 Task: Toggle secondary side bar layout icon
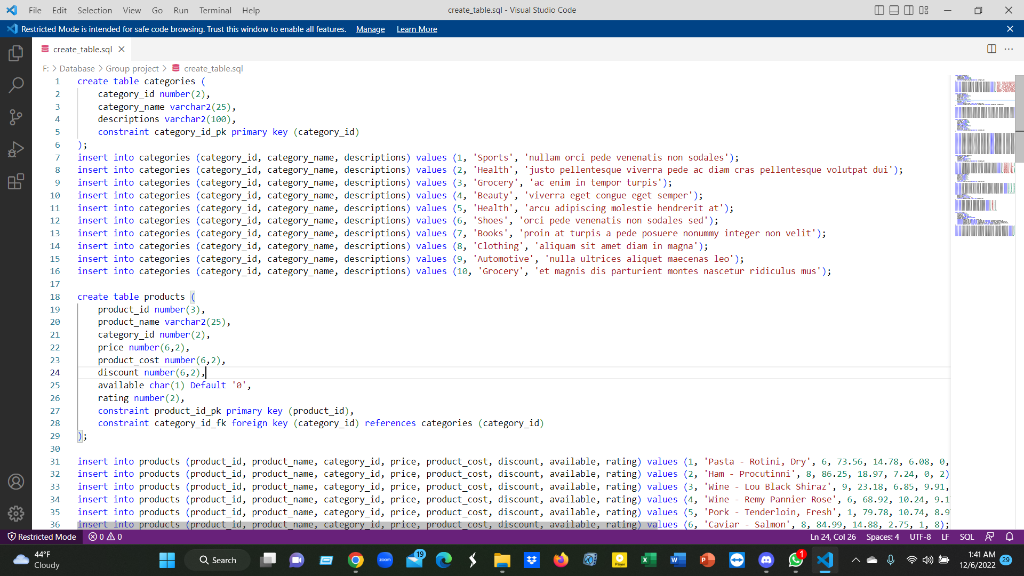(x=908, y=10)
